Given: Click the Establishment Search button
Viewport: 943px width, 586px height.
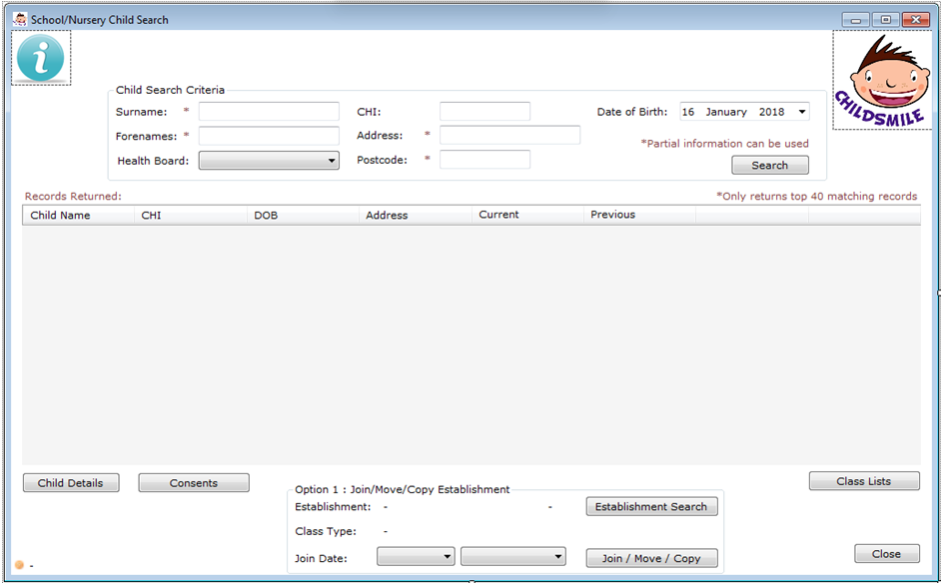Looking at the screenshot, I should point(651,507).
